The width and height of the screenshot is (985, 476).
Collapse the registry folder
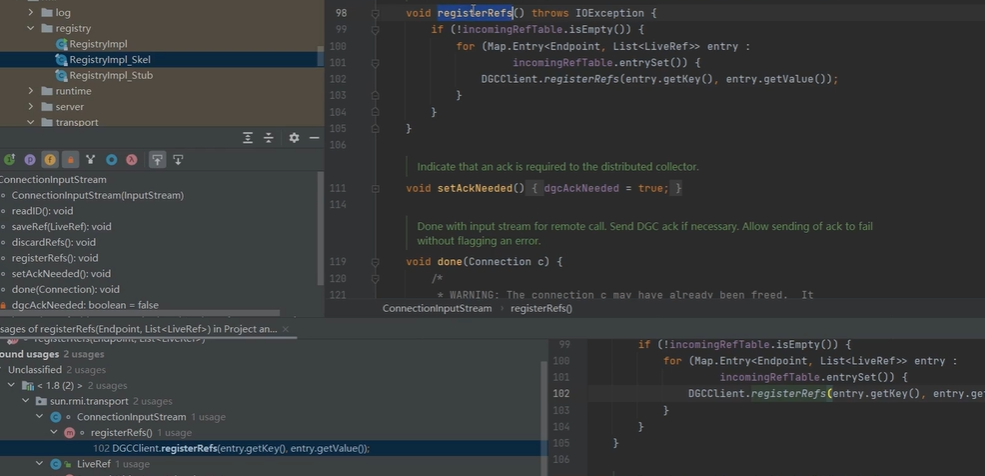[31, 29]
